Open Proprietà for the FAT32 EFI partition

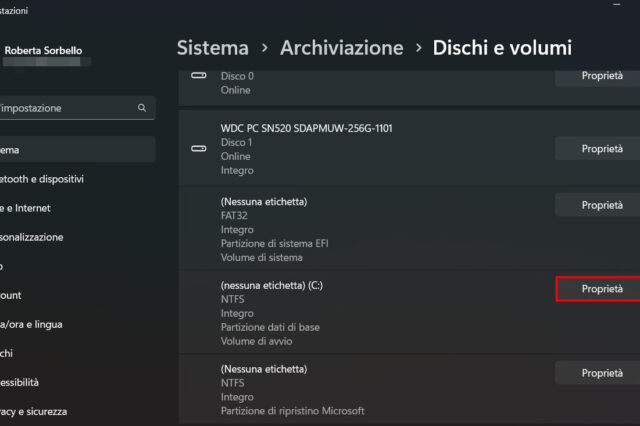click(x=602, y=205)
